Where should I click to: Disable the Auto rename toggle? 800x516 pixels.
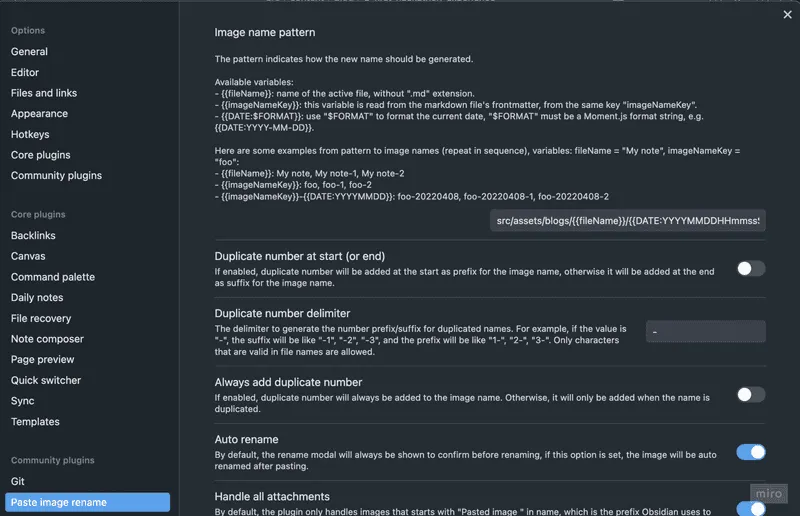[x=751, y=452]
